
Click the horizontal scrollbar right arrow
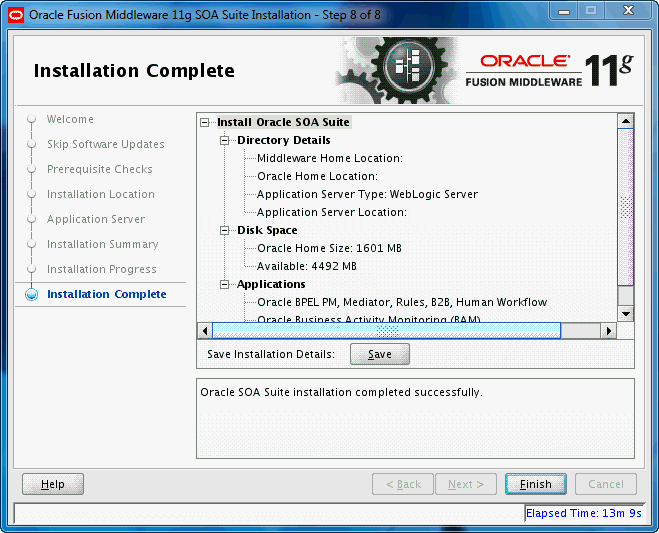pos(609,331)
